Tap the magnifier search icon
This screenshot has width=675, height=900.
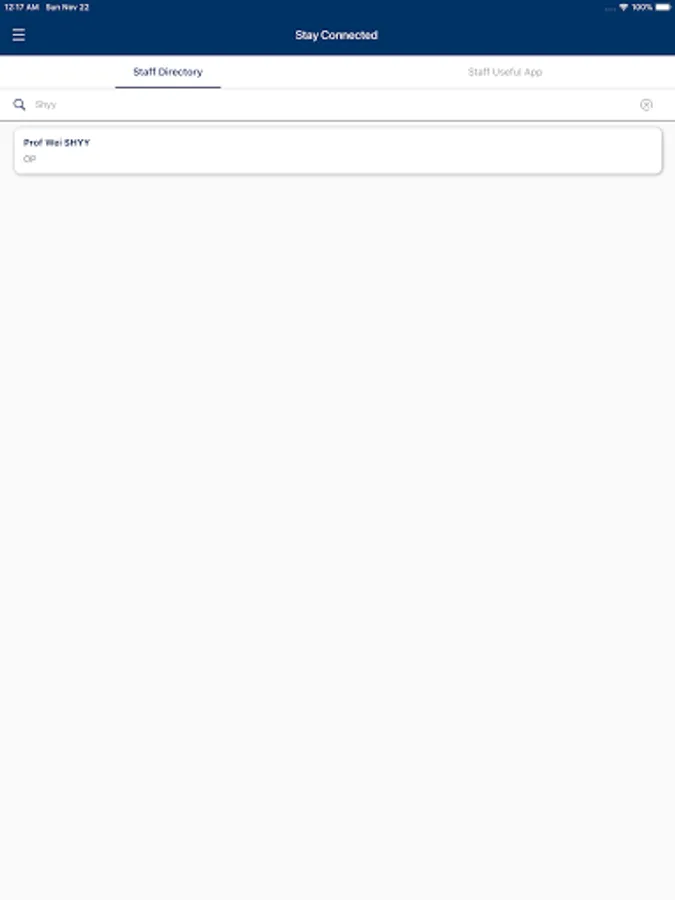19,104
